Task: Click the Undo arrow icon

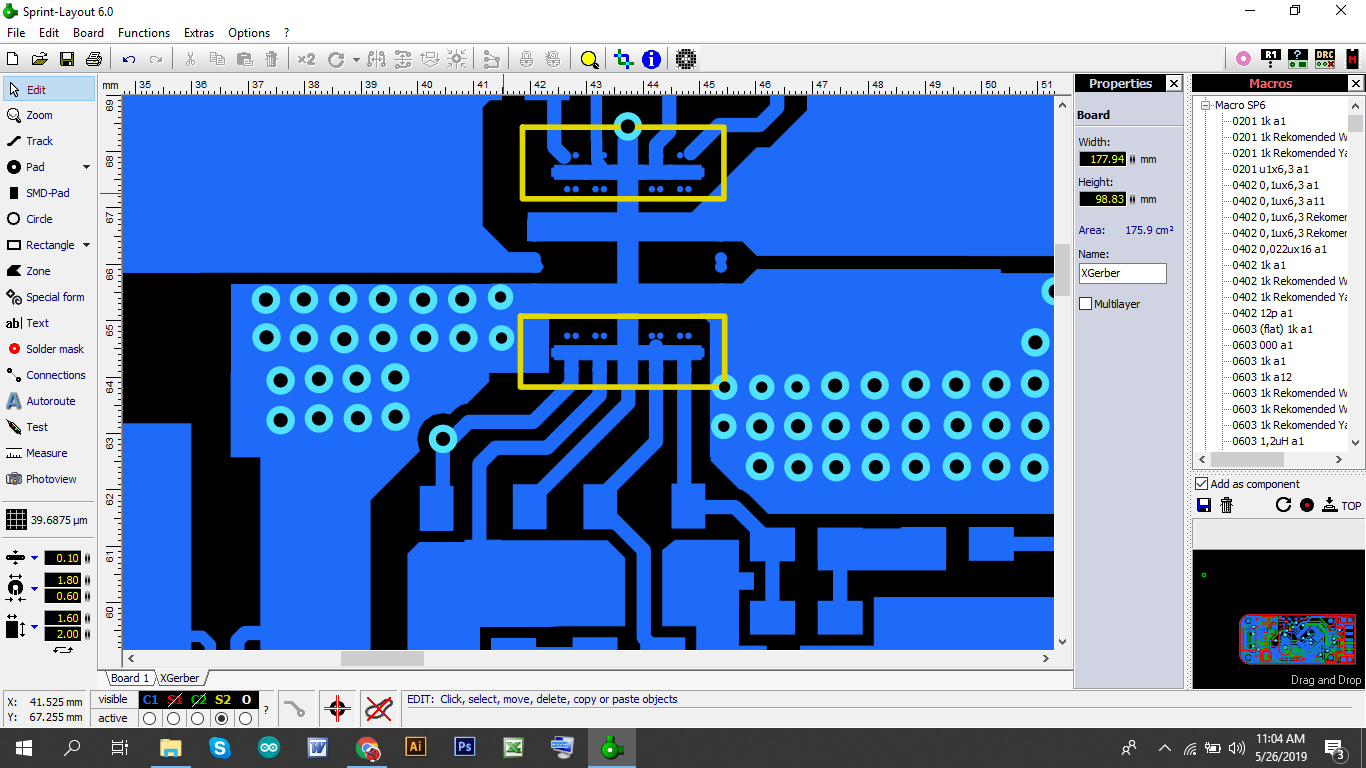Action: [x=129, y=59]
